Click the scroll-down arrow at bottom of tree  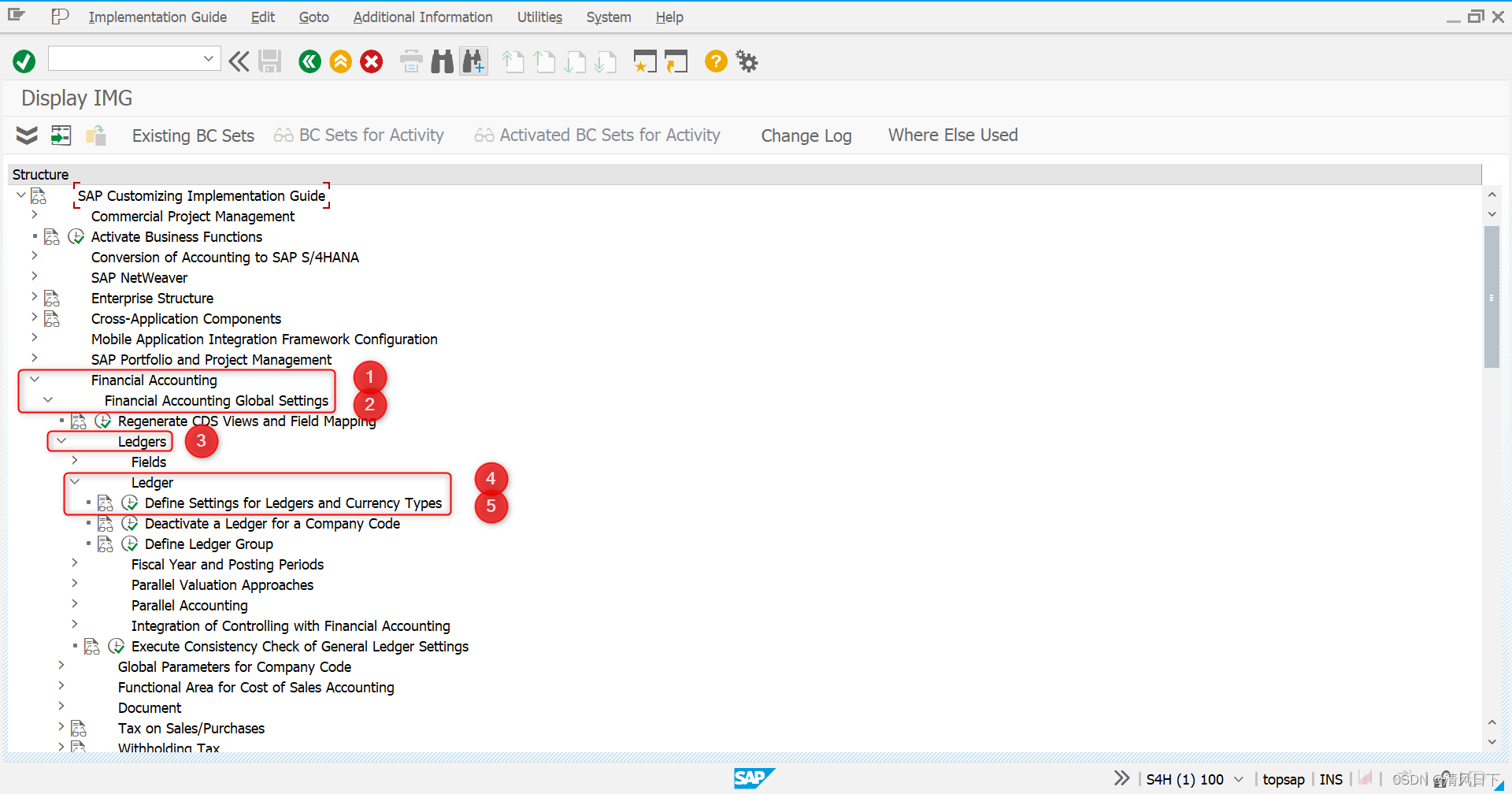coord(1492,742)
